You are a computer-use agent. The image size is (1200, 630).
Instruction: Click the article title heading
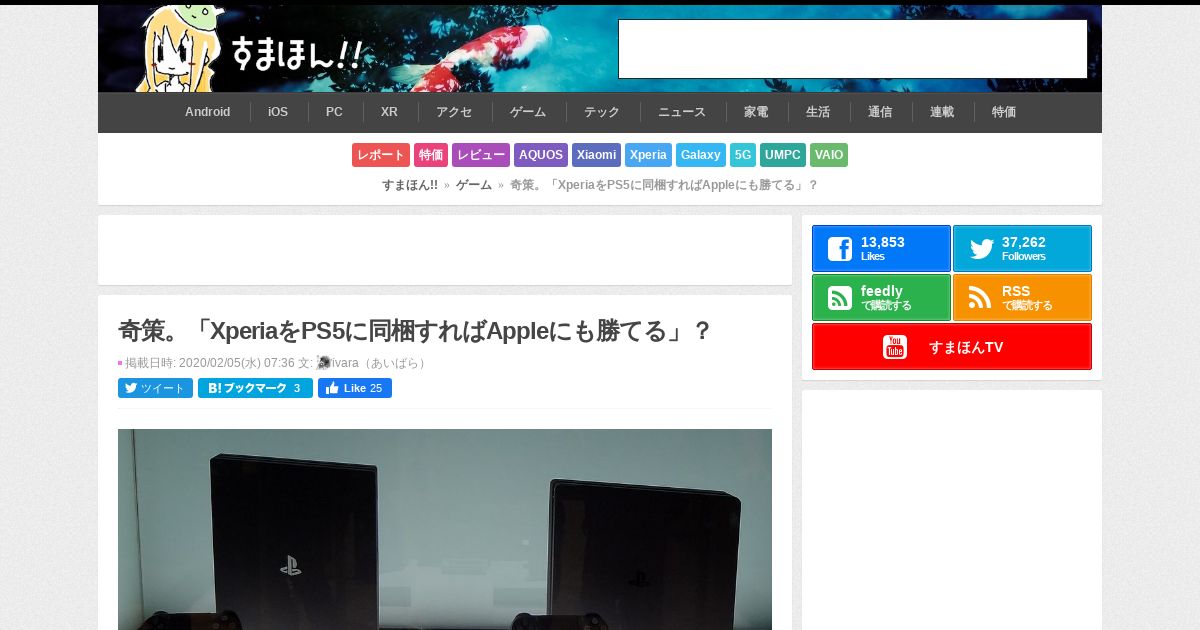click(x=415, y=331)
